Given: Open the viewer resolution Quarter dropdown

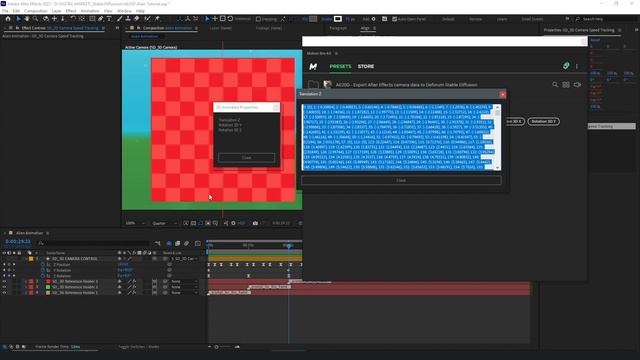Looking at the screenshot, I should click(x=164, y=223).
